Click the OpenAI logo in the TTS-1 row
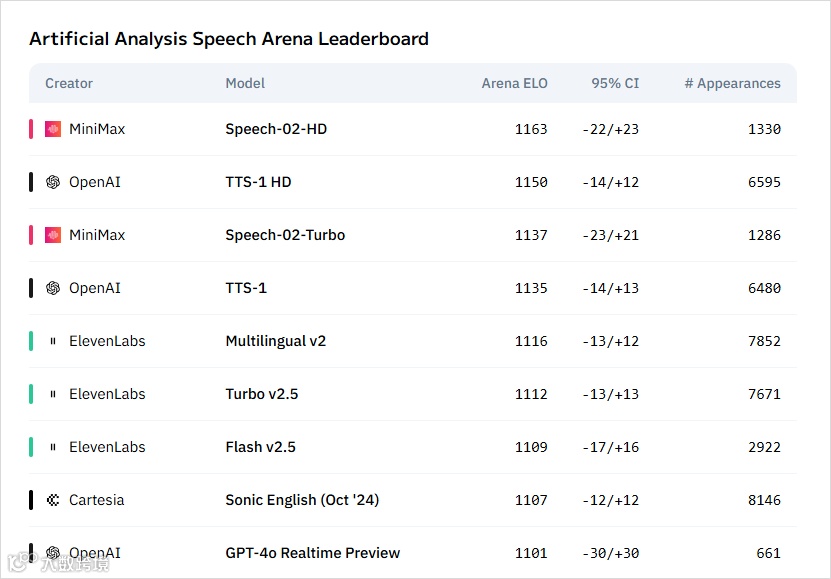The width and height of the screenshot is (831, 579). coord(53,288)
